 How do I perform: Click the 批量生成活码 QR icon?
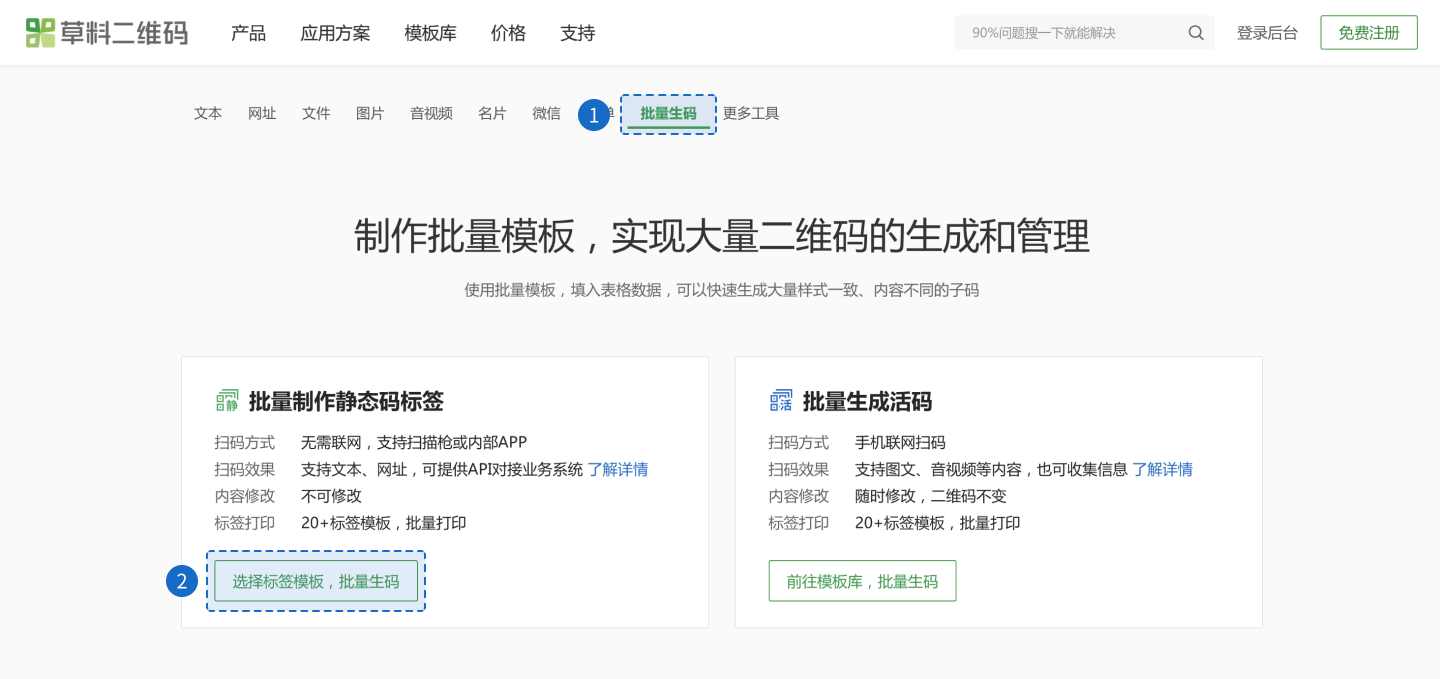click(x=781, y=401)
